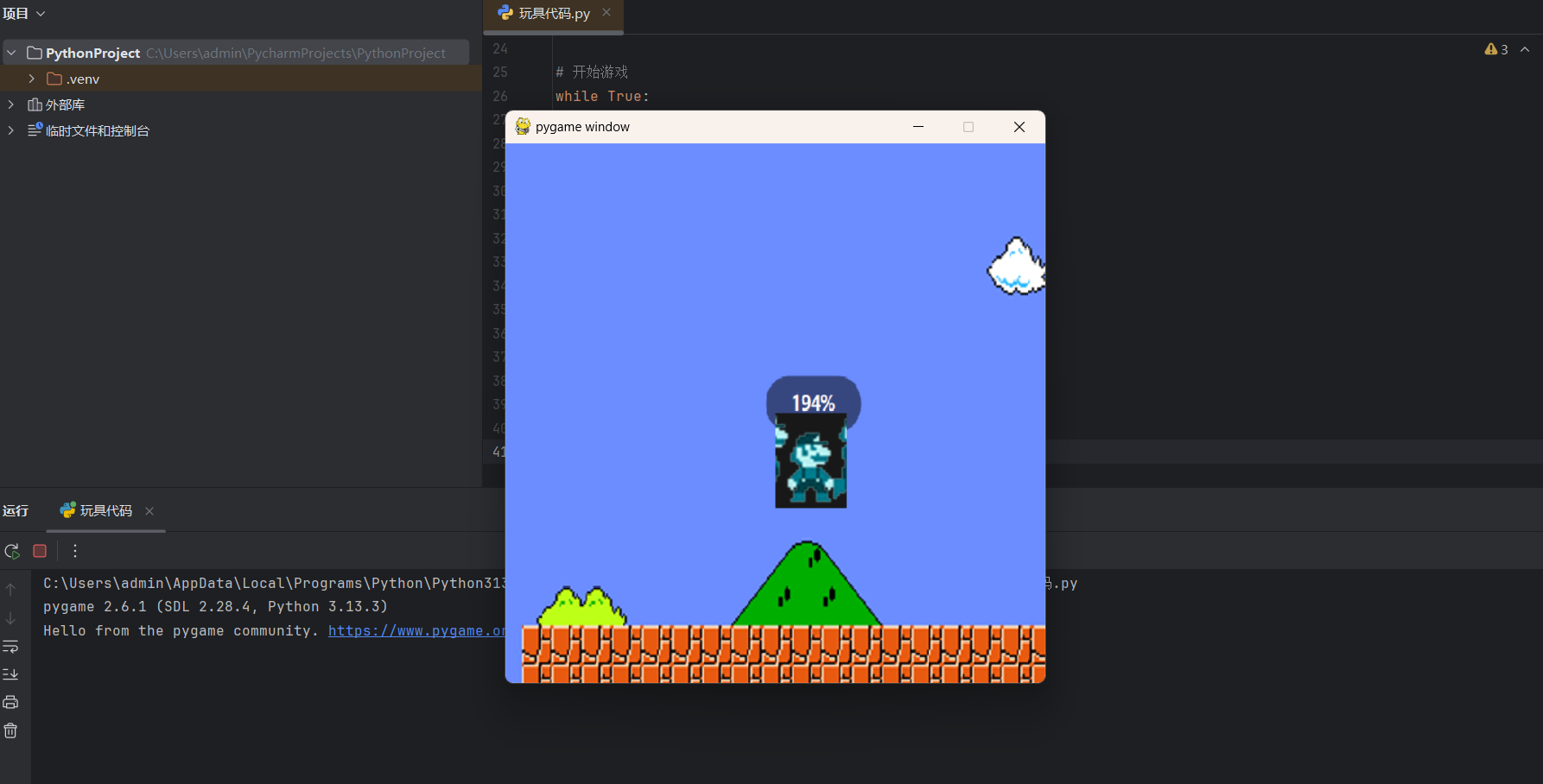This screenshot has height=784, width=1543.
Task: Clear console with the trash icon
Action: coord(10,730)
